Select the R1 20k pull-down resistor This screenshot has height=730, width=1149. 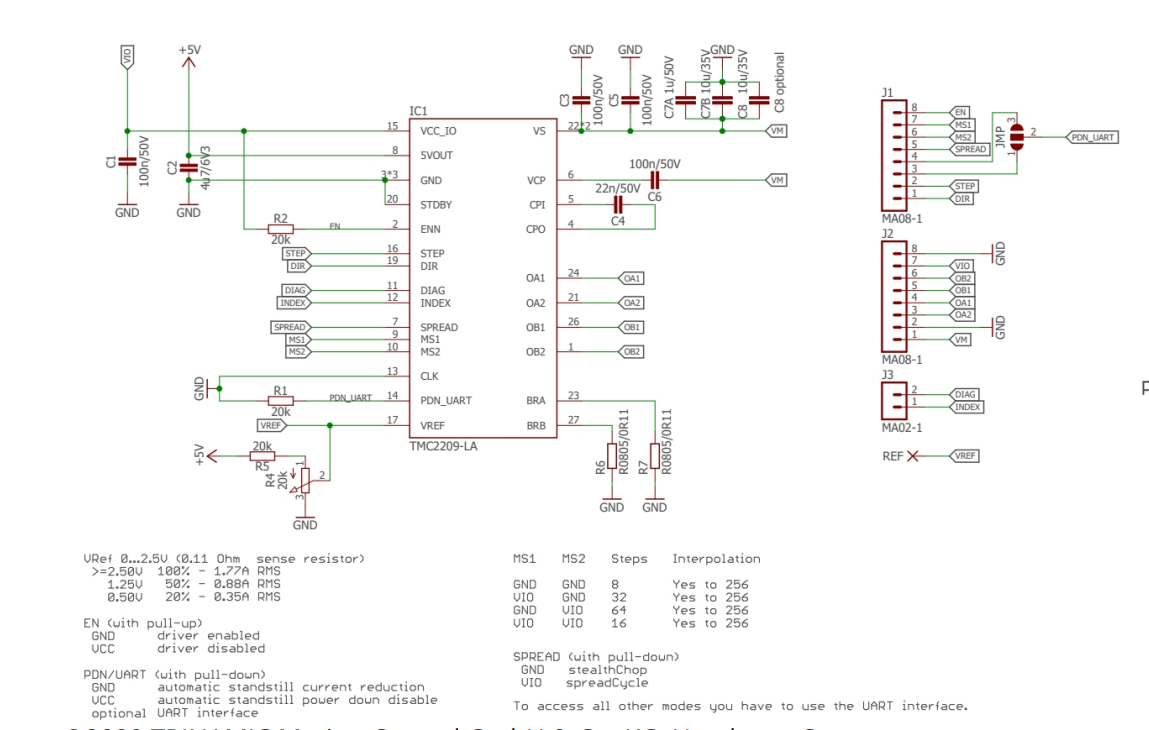point(281,401)
